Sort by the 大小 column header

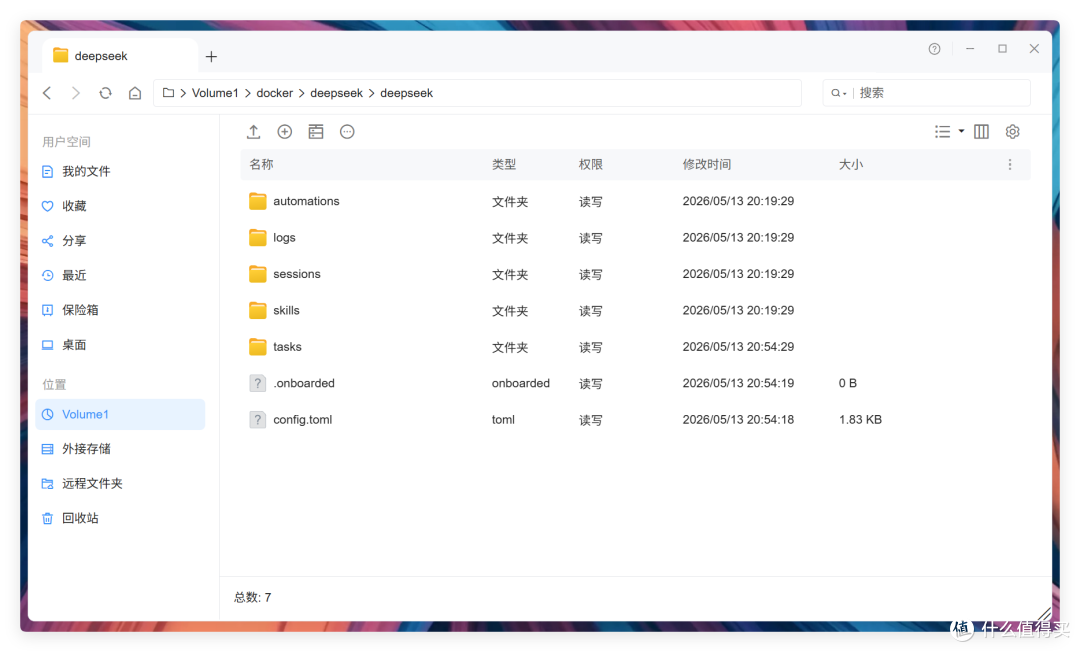click(851, 165)
